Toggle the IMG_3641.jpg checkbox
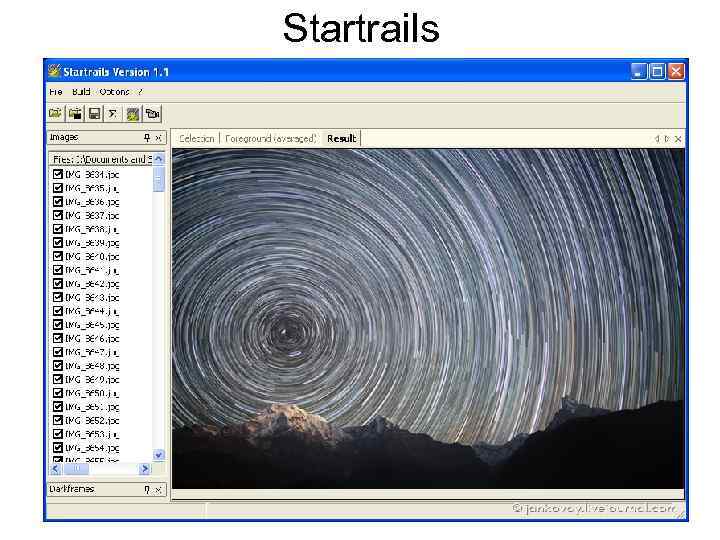Screen dimensions: 720x540 pos(58,270)
